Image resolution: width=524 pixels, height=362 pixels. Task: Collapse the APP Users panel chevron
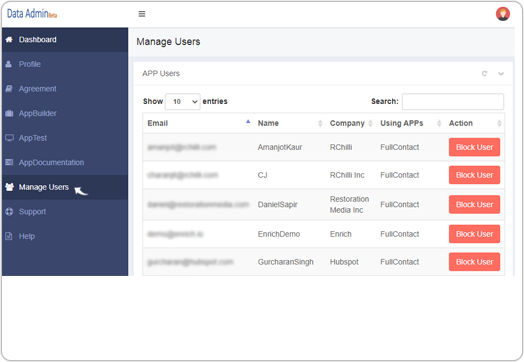(x=501, y=74)
